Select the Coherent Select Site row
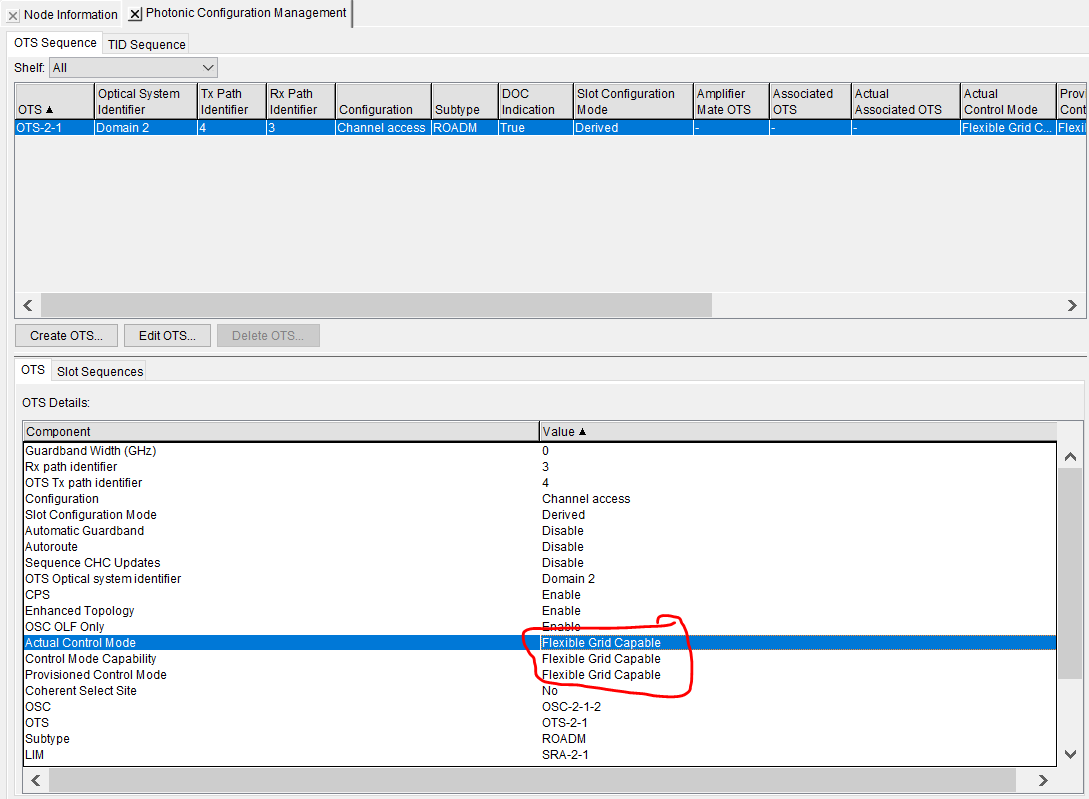This screenshot has height=799, width=1089. pyautogui.click(x=540, y=691)
